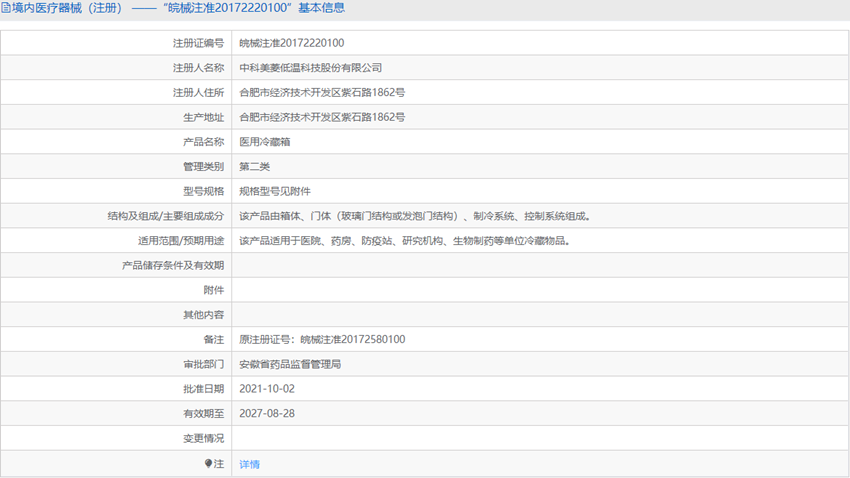Click the empty 附件 value cell
This screenshot has height=478, width=850.
540,290
